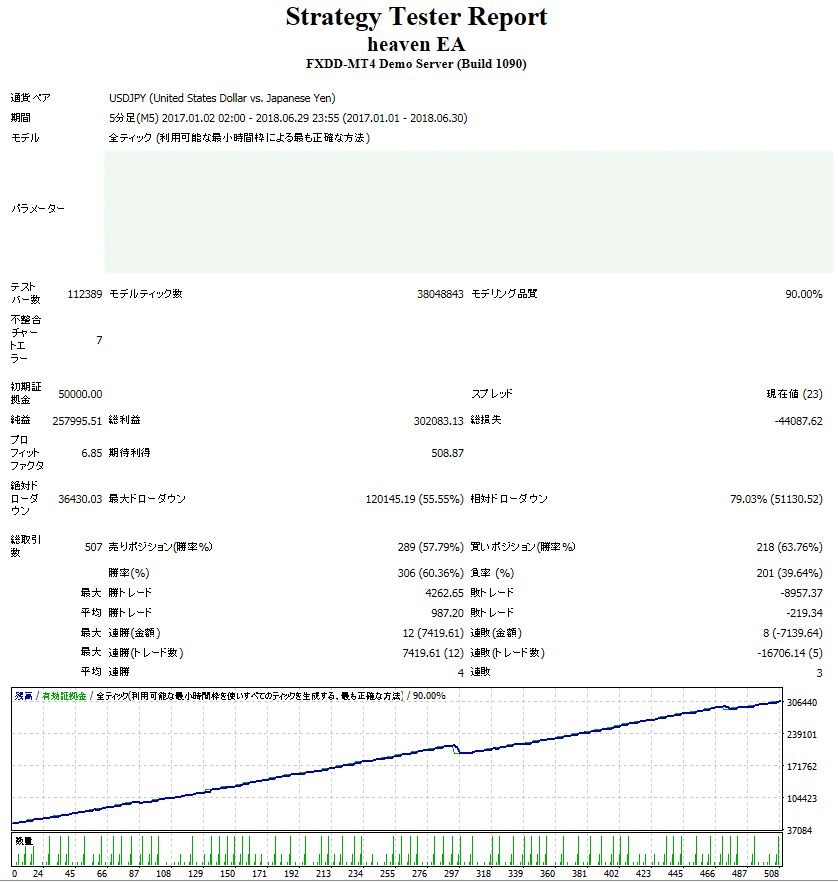838x882 pixels.
Task: Click max consecutive profit 7419.61 (12)
Action: [433, 652]
